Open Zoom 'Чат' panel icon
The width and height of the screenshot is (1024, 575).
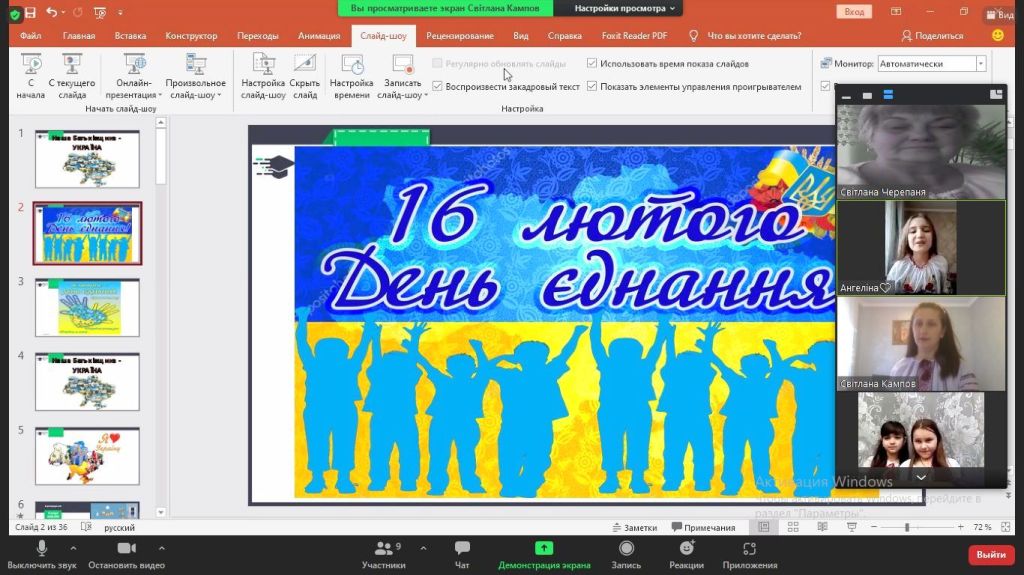(462, 549)
